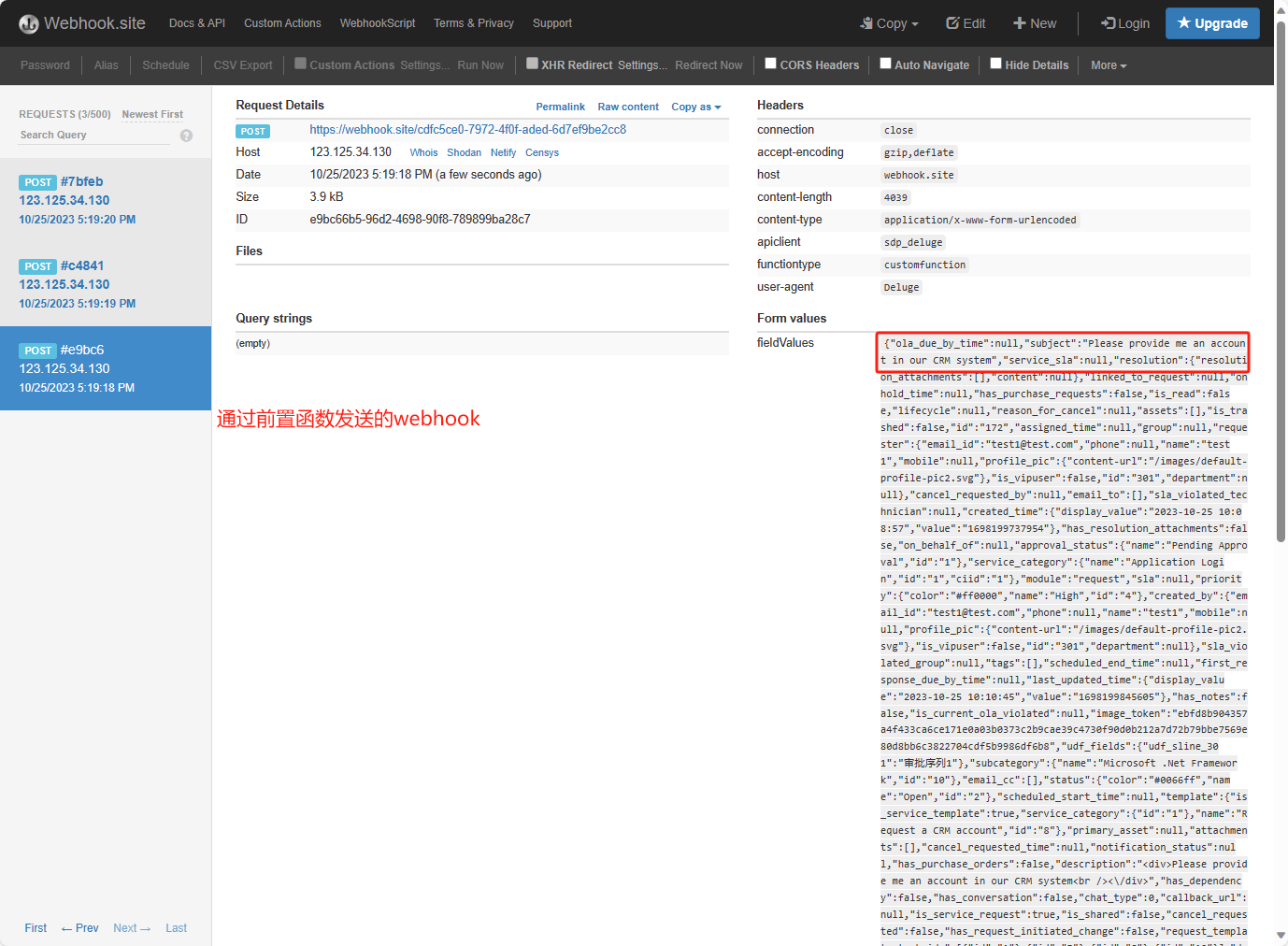Image resolution: width=1288 pixels, height=946 pixels.
Task: Select request #e9bc6 in the list
Action: coord(106,368)
